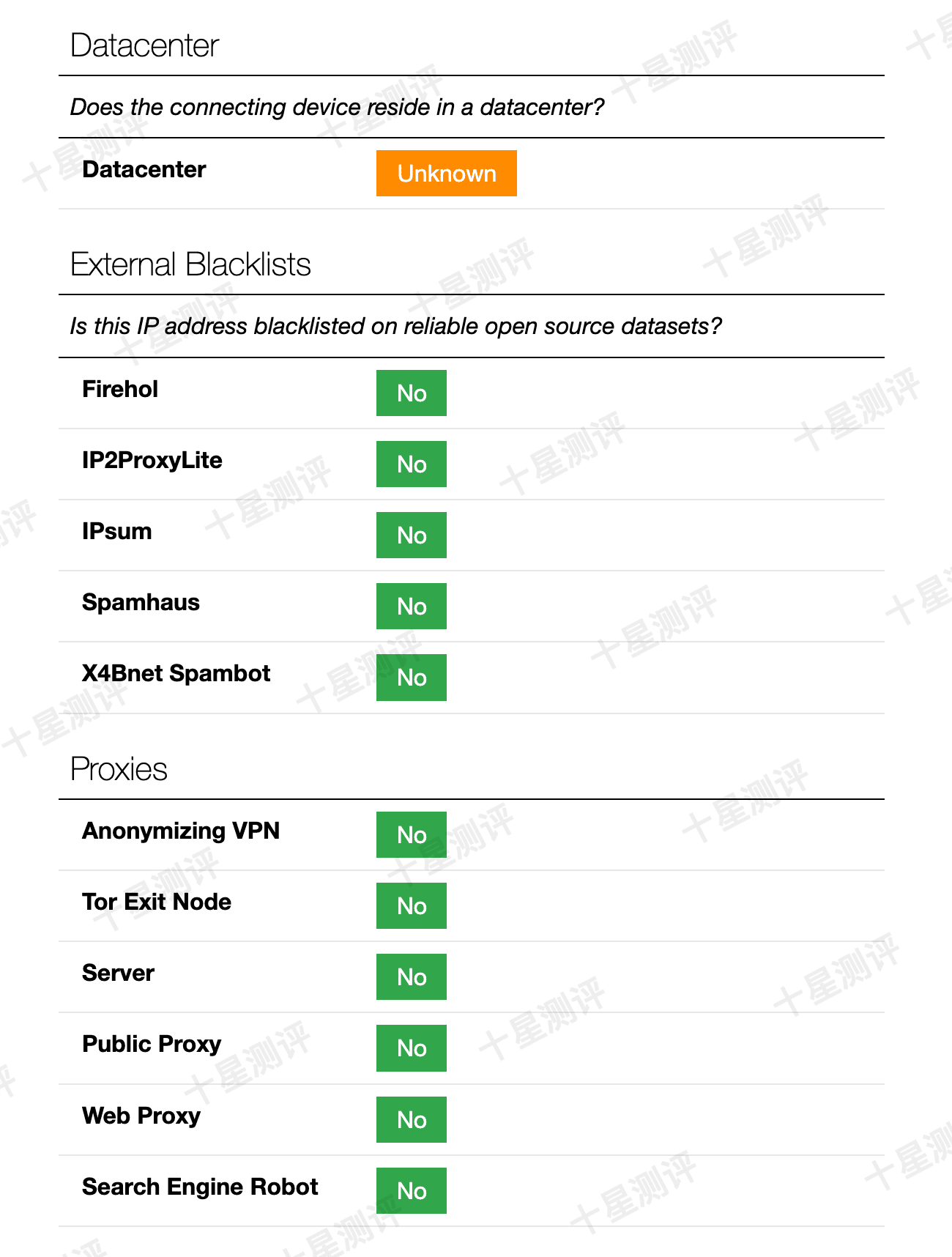Screen dimensions: 952x1257
Task: Click the No badge beside Search Engine Robot
Action: pyautogui.click(x=412, y=1190)
